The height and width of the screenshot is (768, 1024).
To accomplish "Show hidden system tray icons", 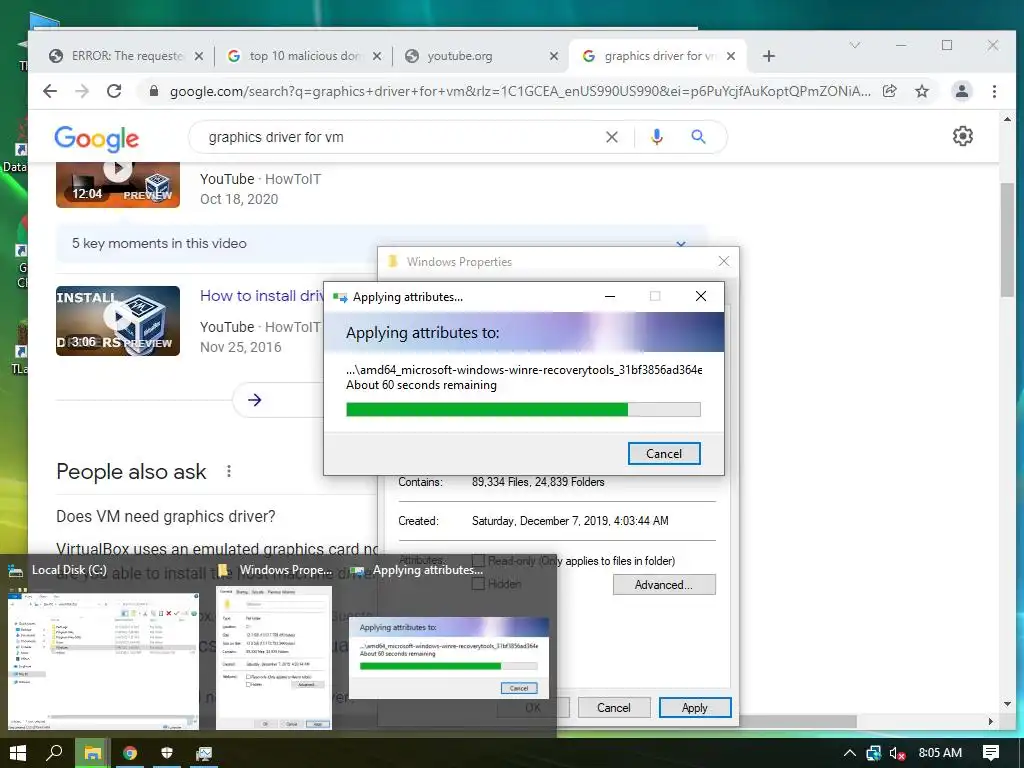I will click(x=850, y=753).
